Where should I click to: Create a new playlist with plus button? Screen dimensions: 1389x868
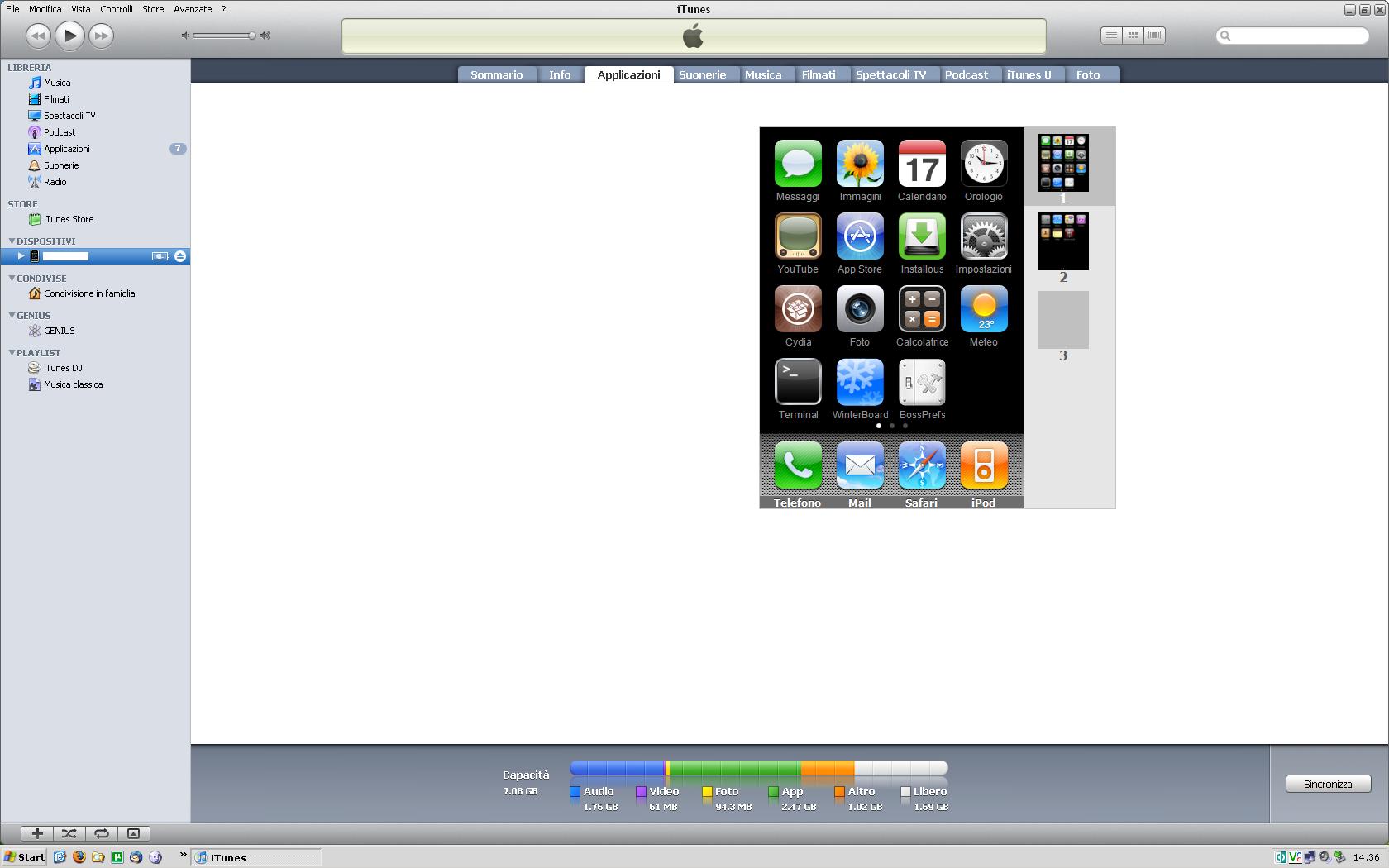click(37, 833)
